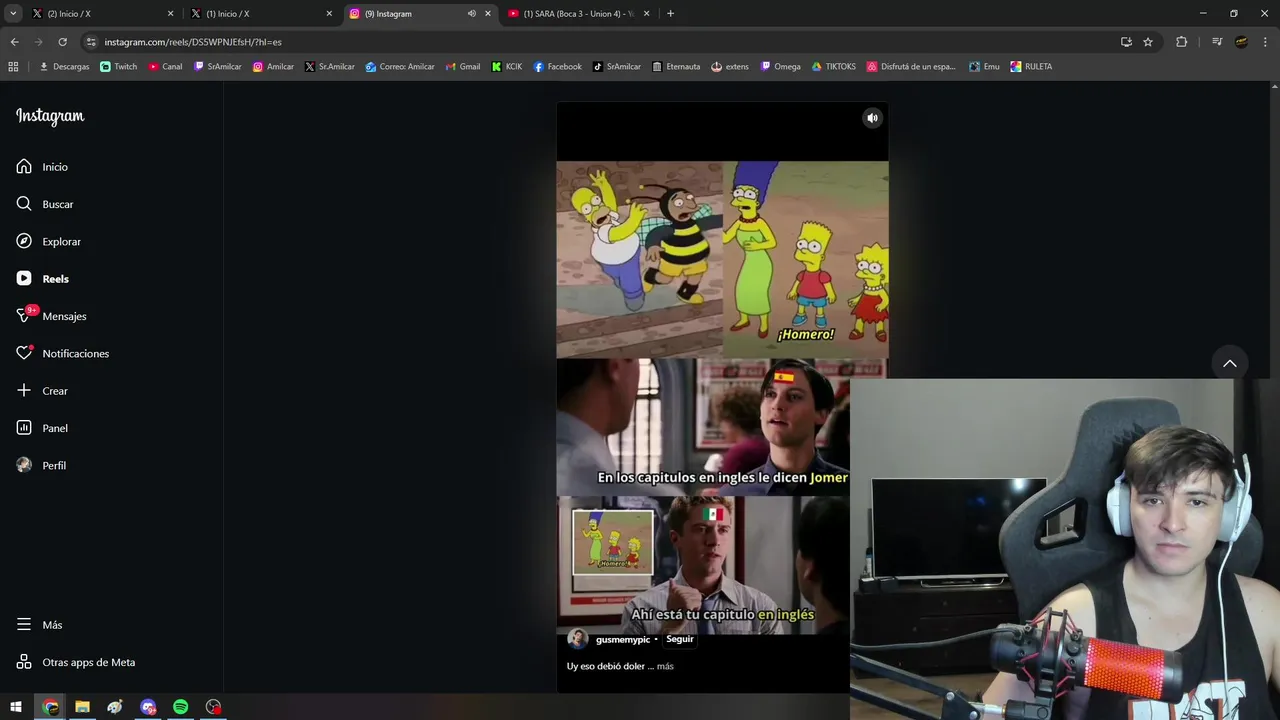Open the Windows Start menu

pyautogui.click(x=16, y=707)
